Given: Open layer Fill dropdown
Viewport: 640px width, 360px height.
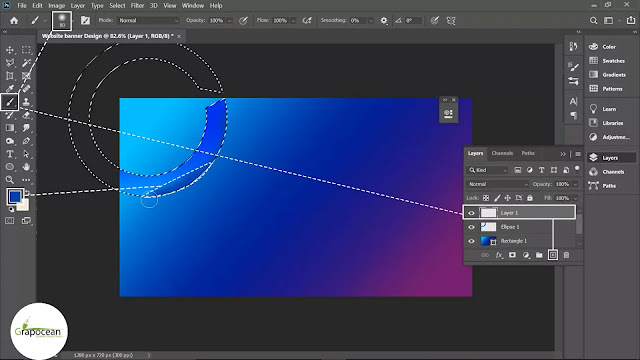Looking at the screenshot, I should click(576, 198).
